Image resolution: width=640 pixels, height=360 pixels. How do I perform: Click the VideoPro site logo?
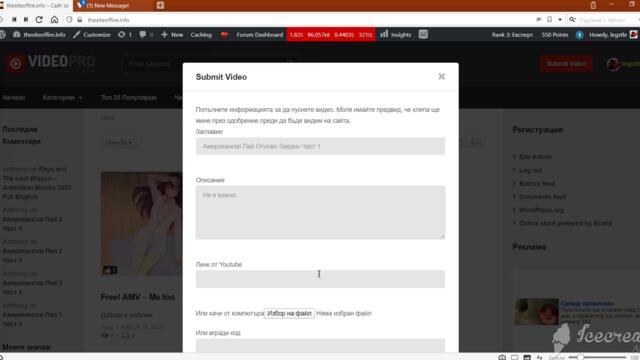click(x=52, y=62)
